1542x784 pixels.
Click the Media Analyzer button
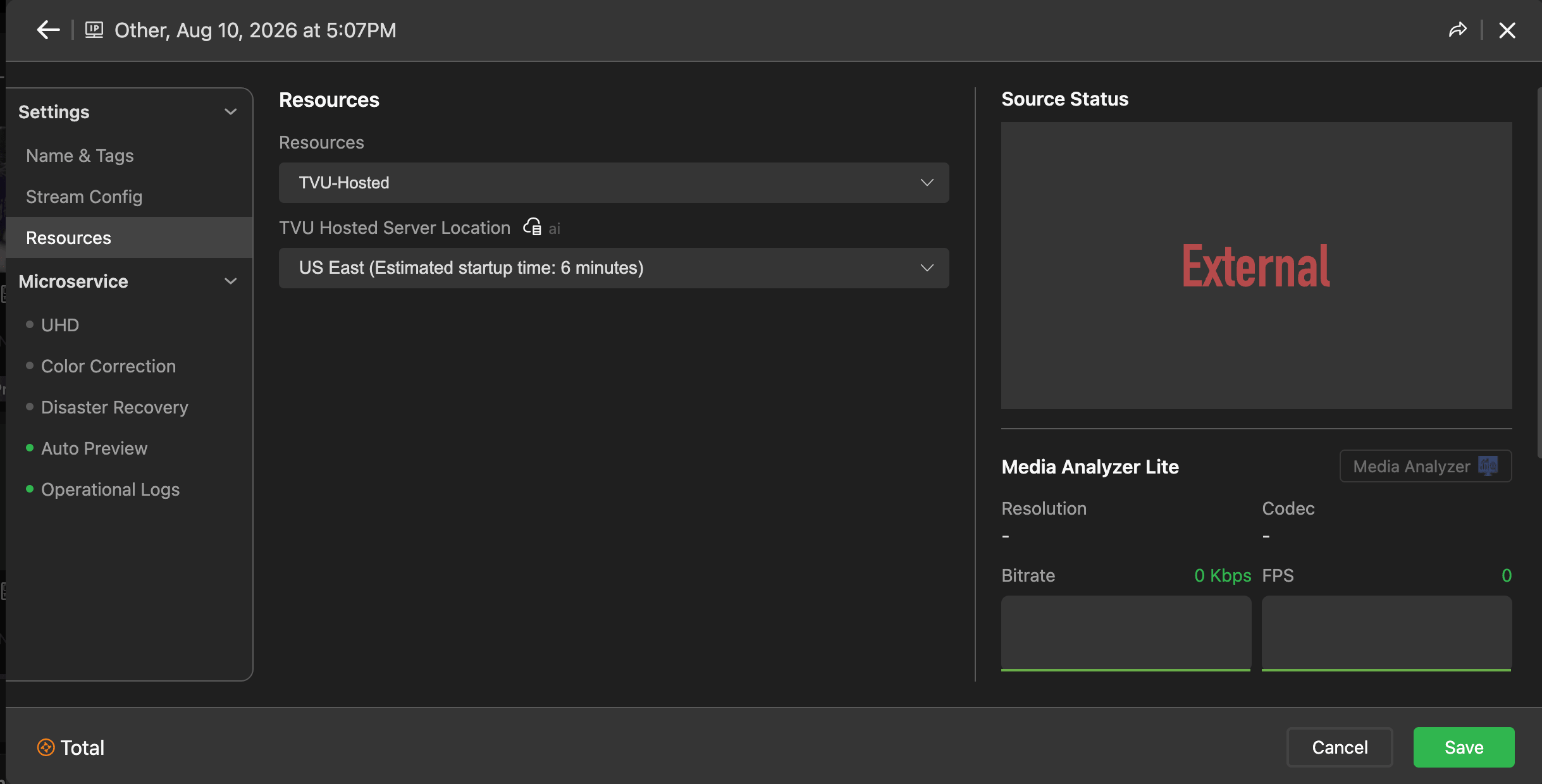[x=1426, y=466]
